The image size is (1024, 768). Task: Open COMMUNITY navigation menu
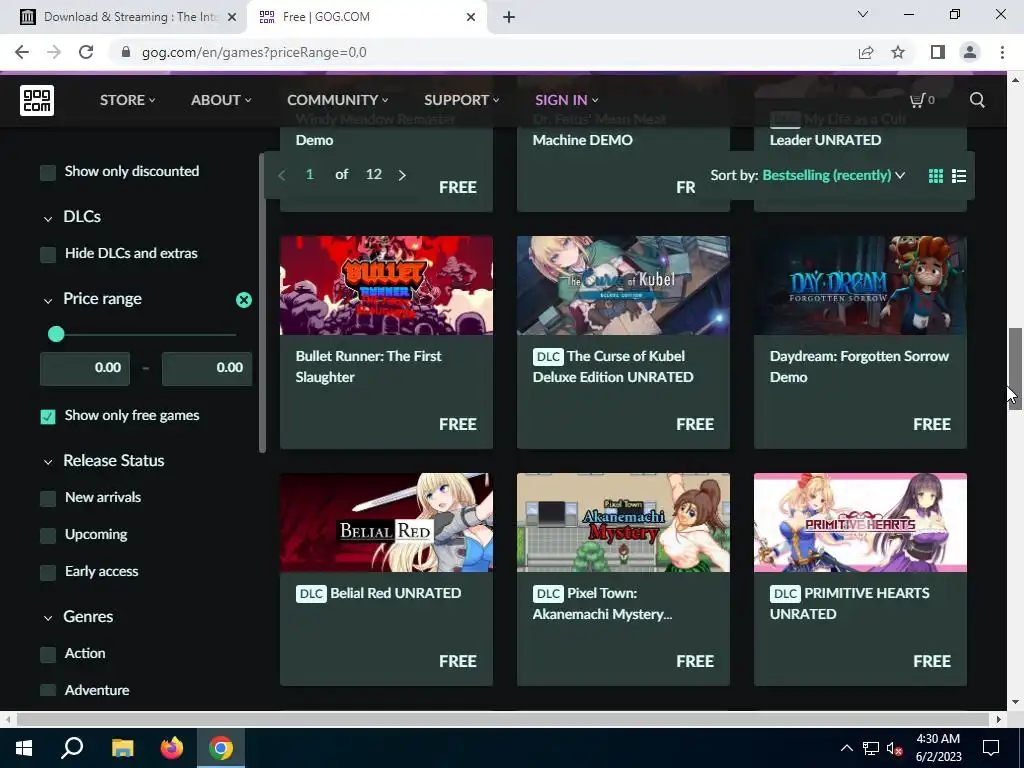click(338, 100)
